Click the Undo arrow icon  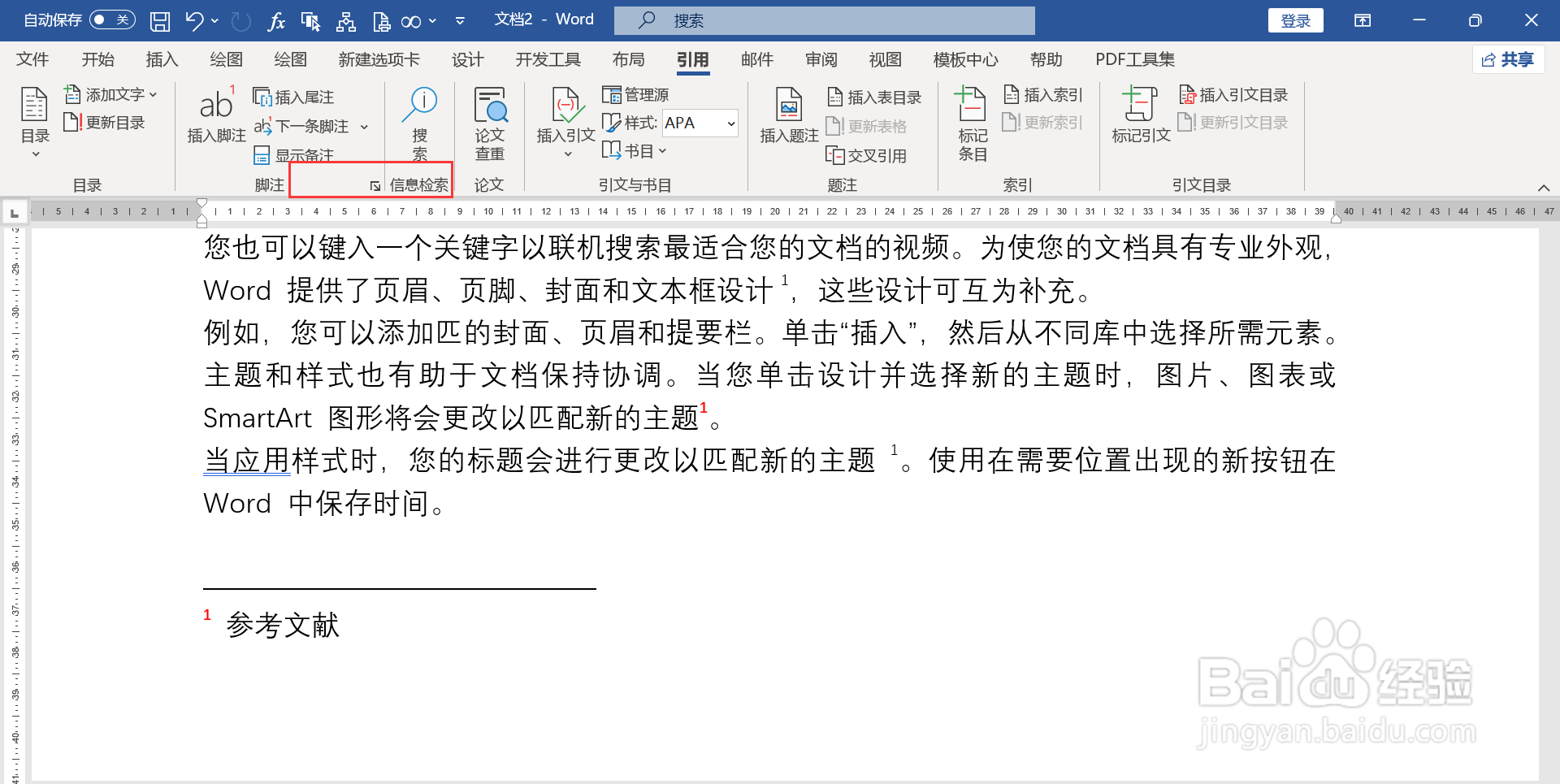click(193, 20)
